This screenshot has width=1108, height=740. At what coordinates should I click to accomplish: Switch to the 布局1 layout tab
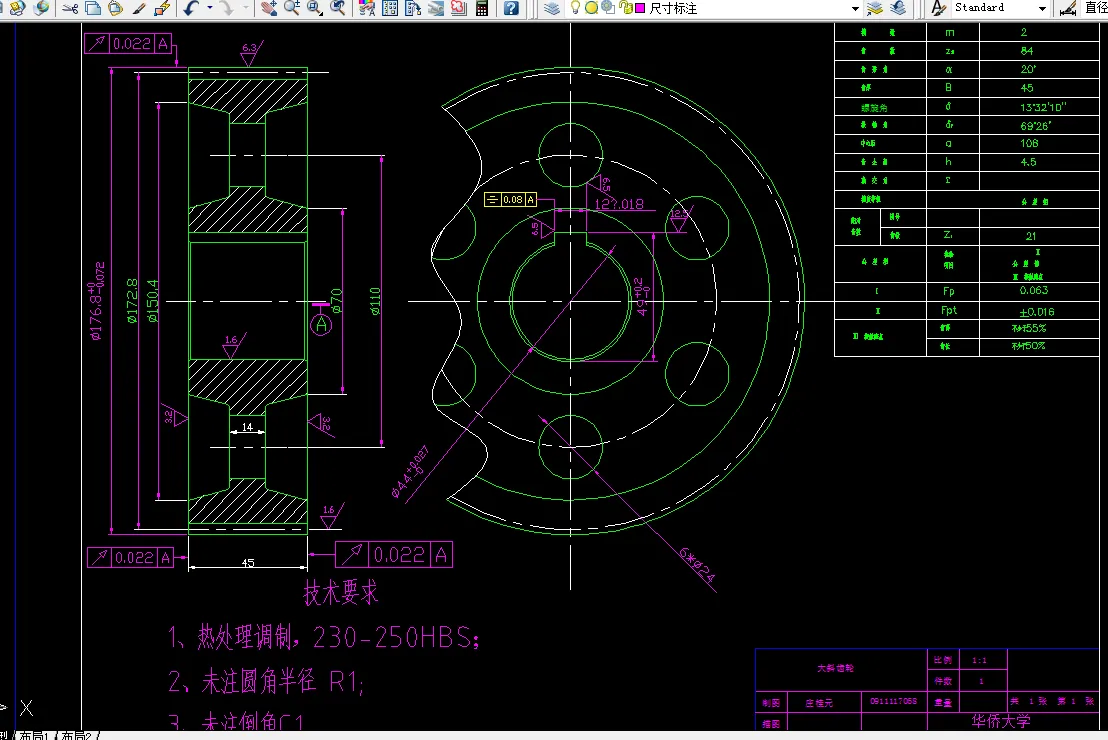(34, 736)
